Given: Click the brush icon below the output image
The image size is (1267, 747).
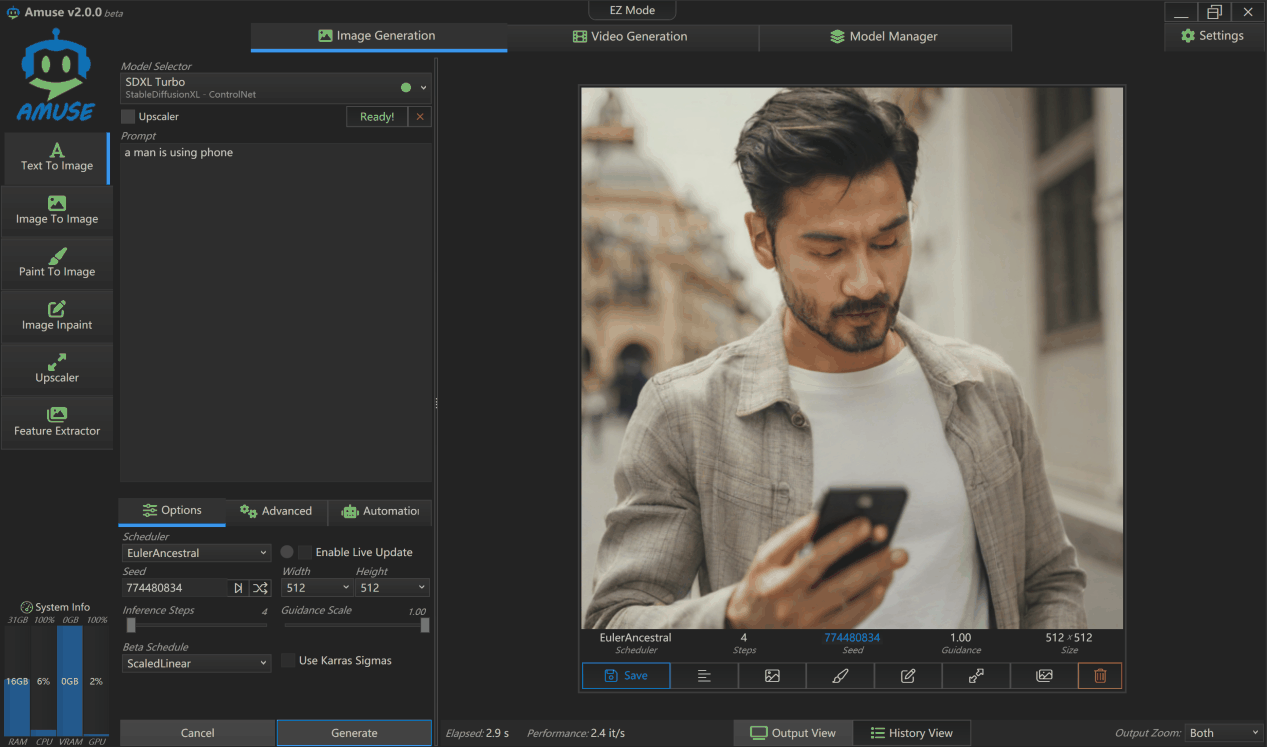Looking at the screenshot, I should [840, 676].
